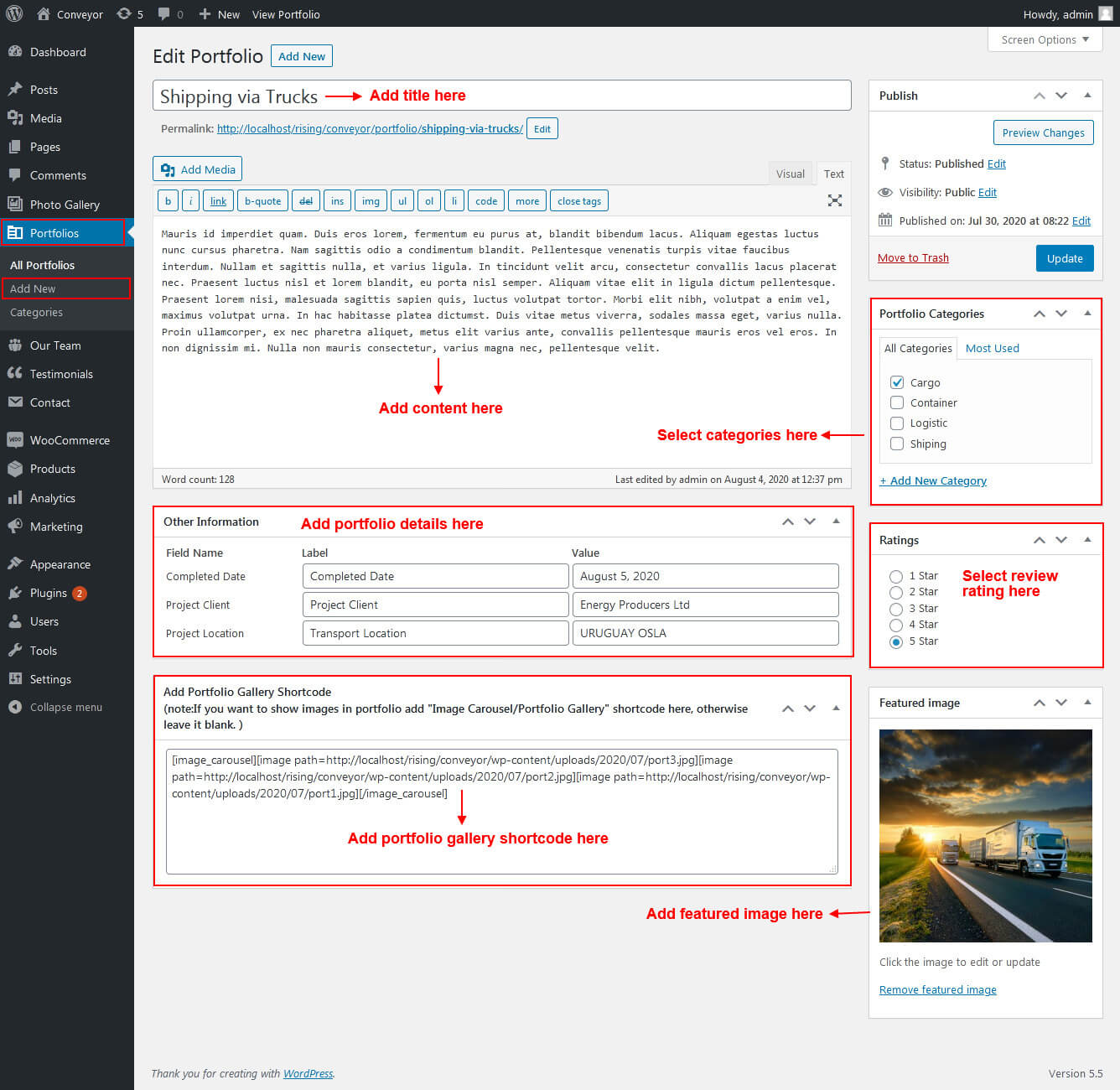Collapse the Publish panel toggle arrow
This screenshot has width=1120, height=1090.
click(x=1087, y=96)
